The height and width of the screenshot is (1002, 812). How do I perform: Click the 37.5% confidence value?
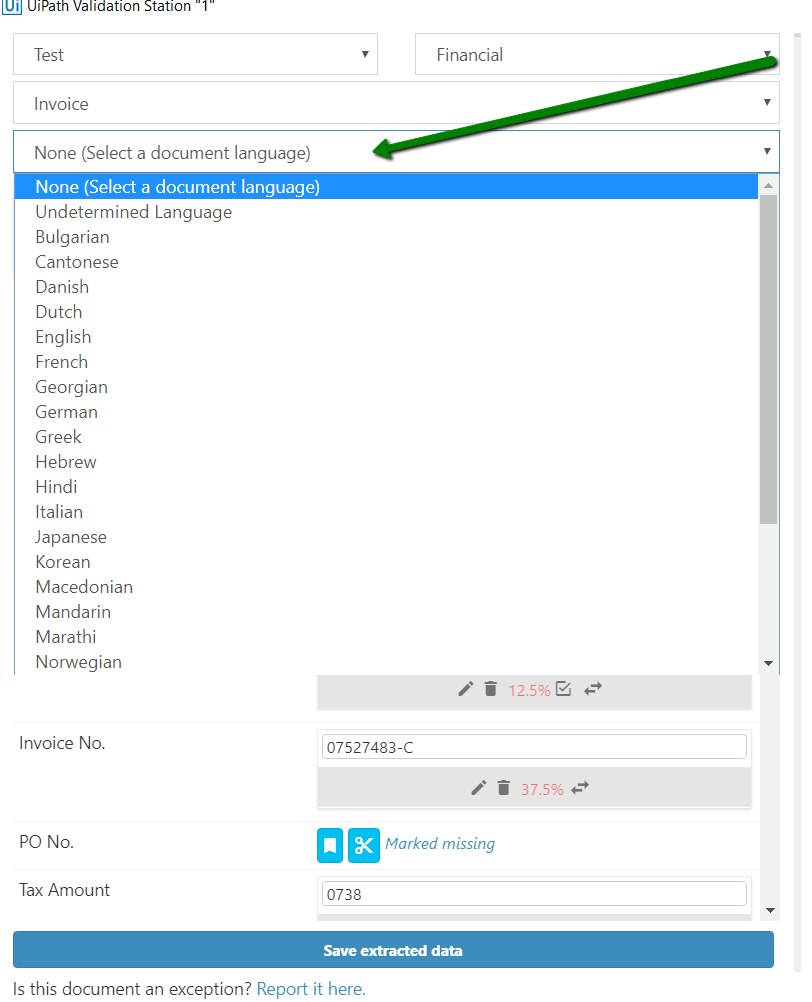tap(542, 789)
